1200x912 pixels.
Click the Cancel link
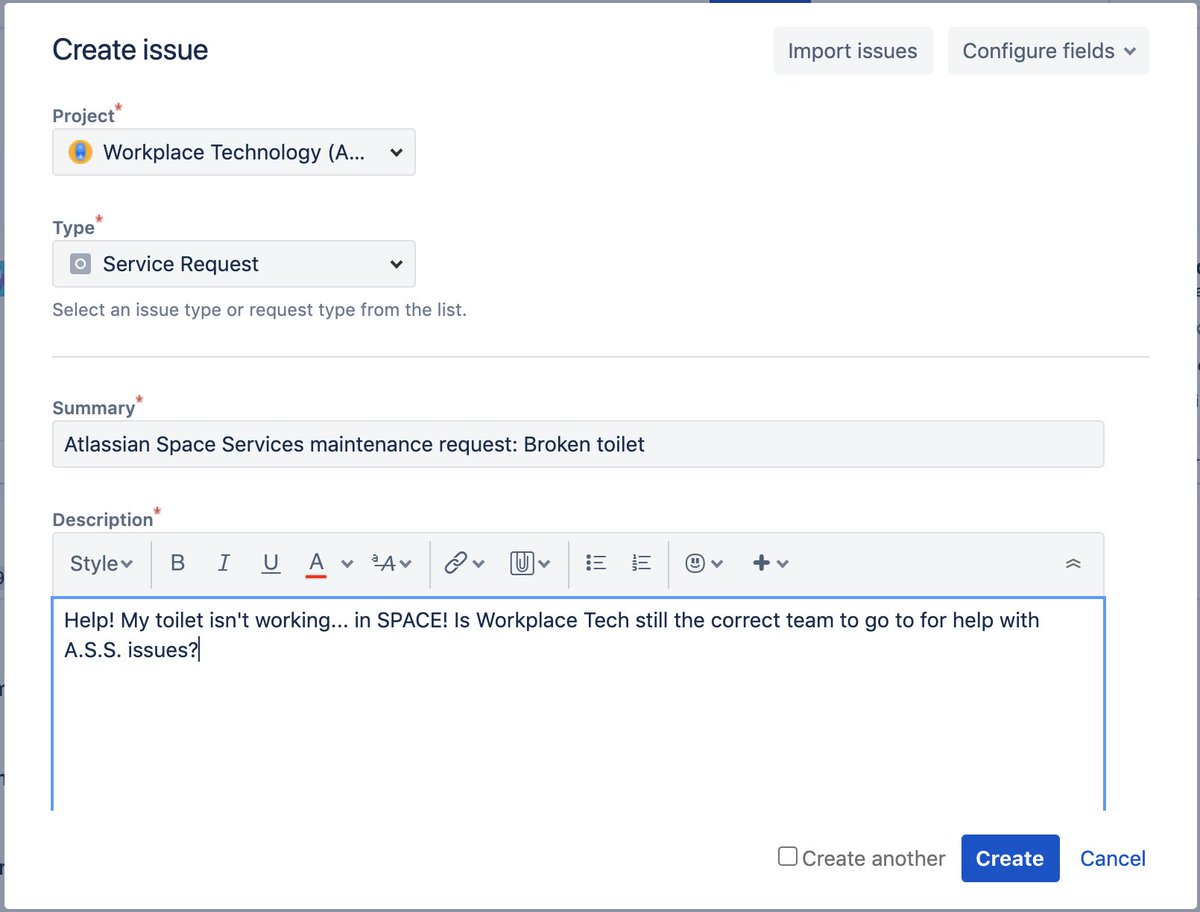1113,858
